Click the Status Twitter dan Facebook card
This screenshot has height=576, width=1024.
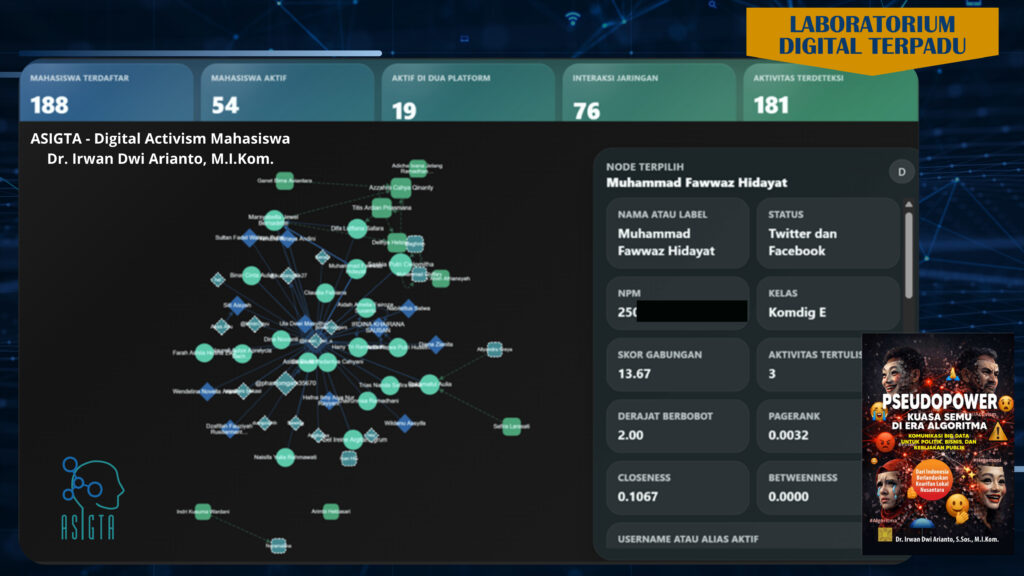point(827,233)
